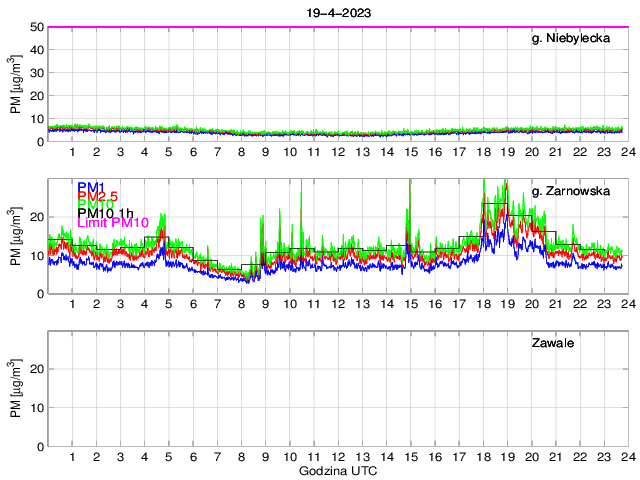Click the magenta Limit PM10 legend entry
The height and width of the screenshot is (480, 640).
tap(112, 223)
